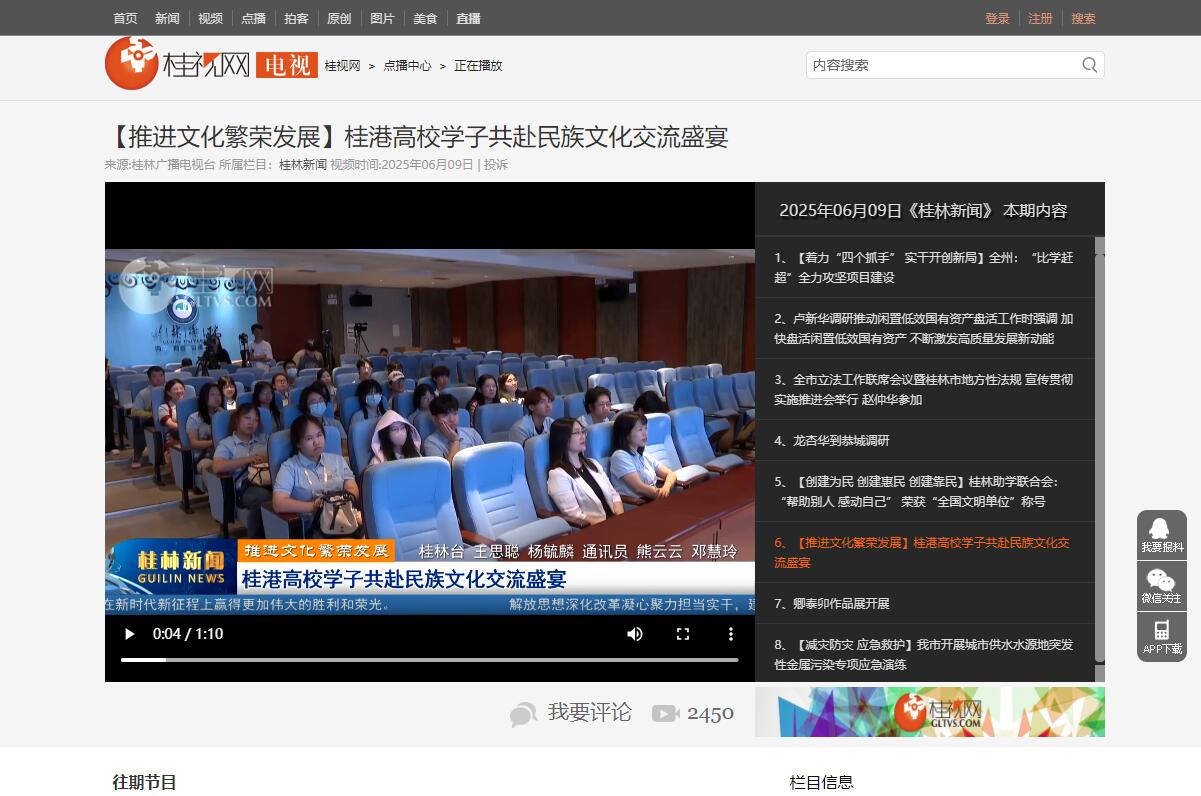The width and height of the screenshot is (1201, 796).
Task: Click the 桂视网 logo icon
Action: coord(132,63)
